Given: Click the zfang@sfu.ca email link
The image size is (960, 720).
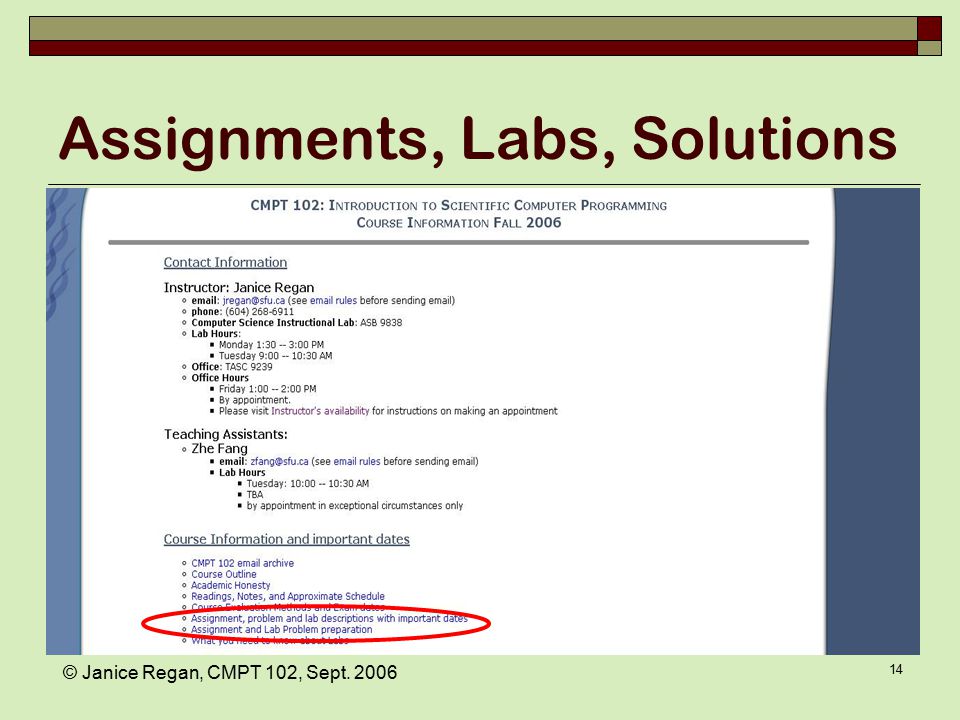Looking at the screenshot, I should coord(279,462).
